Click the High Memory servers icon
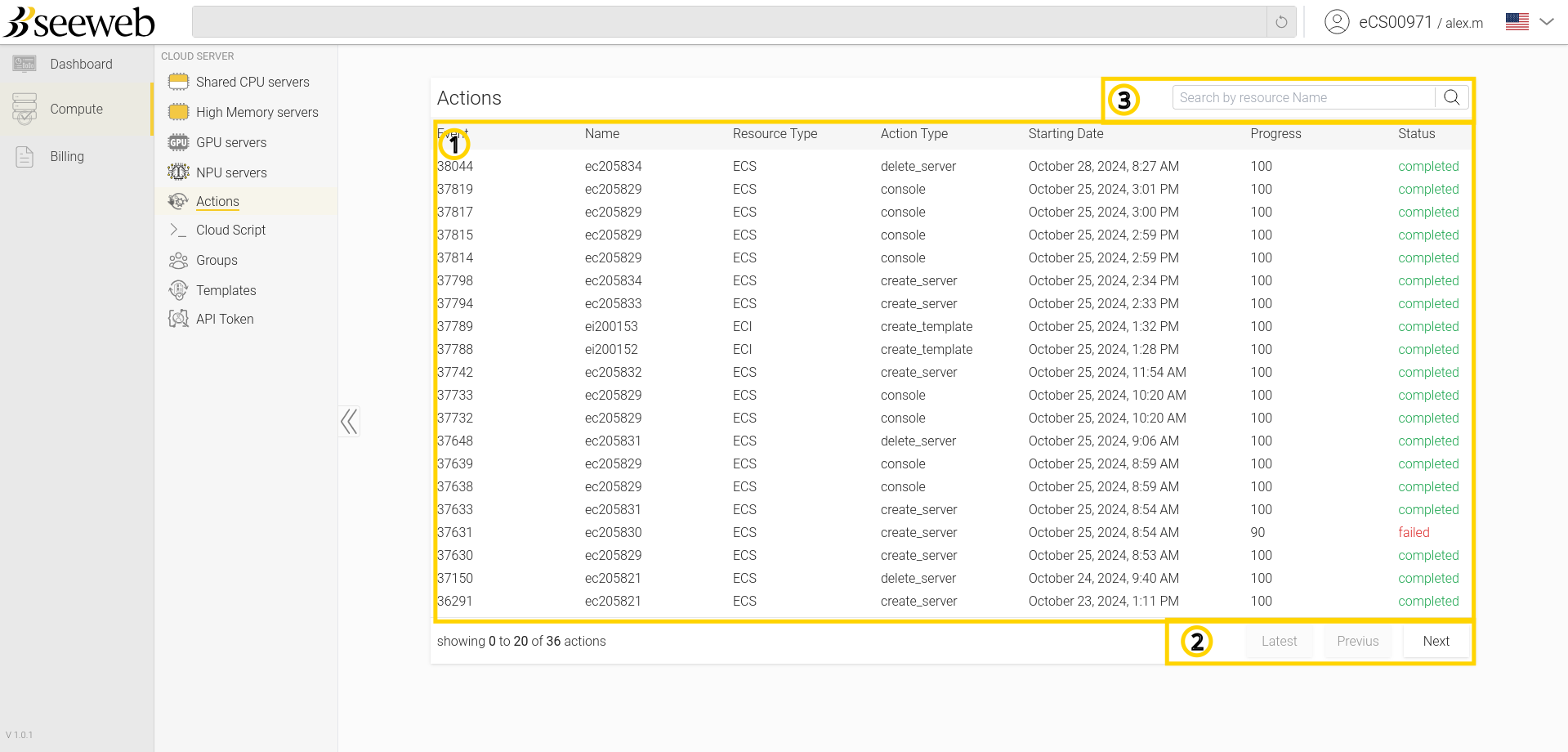The width and height of the screenshot is (1568, 752). click(178, 112)
